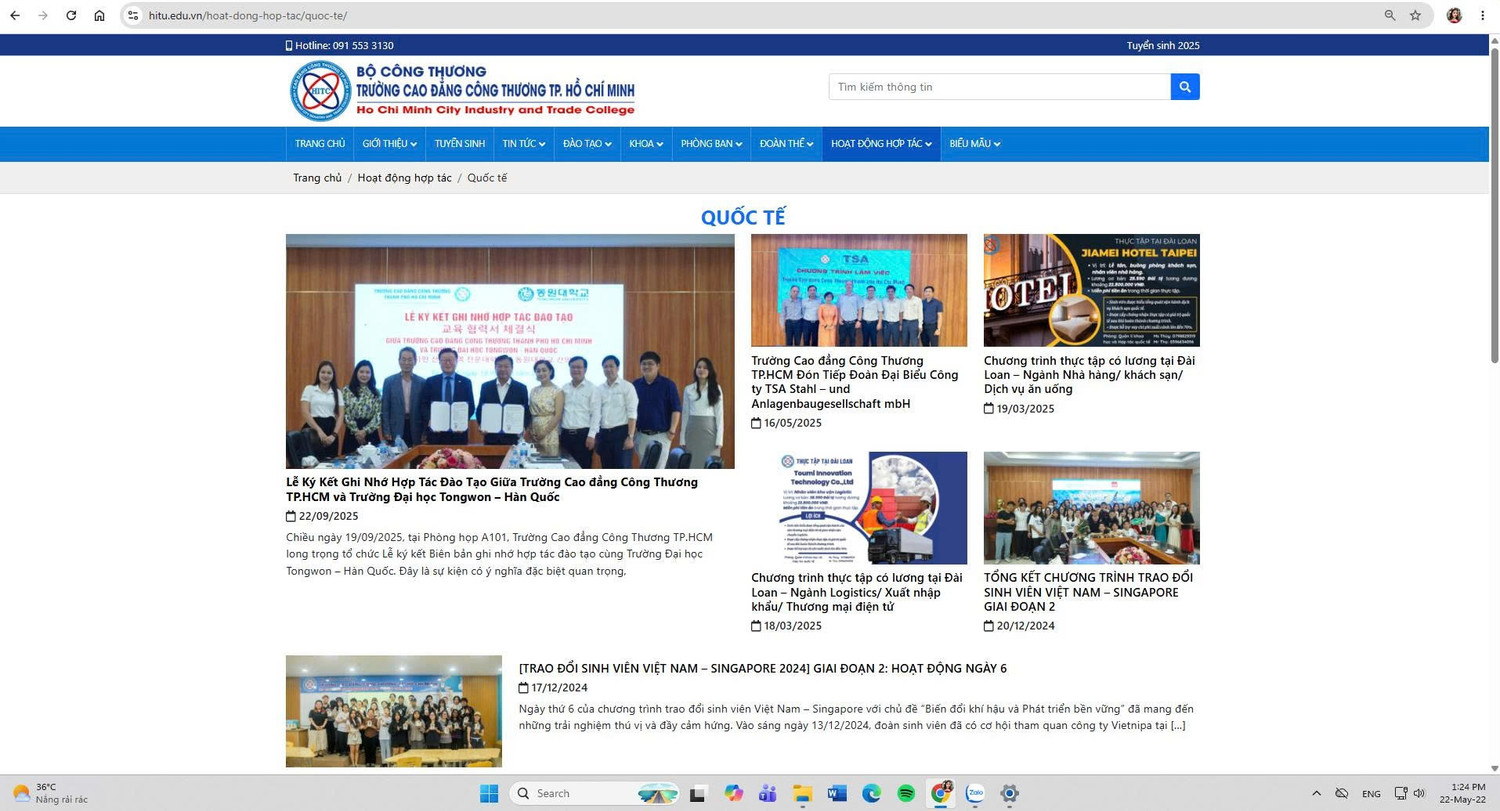Reload the page with the refresh icon
Screen dimensions: 1500x811
point(71,15)
